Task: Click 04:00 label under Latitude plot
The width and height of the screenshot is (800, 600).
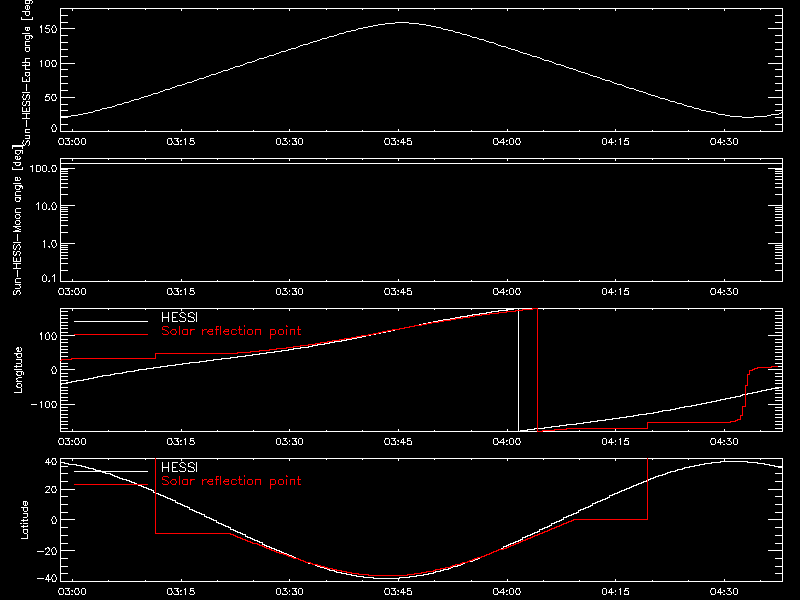Action: click(x=507, y=592)
